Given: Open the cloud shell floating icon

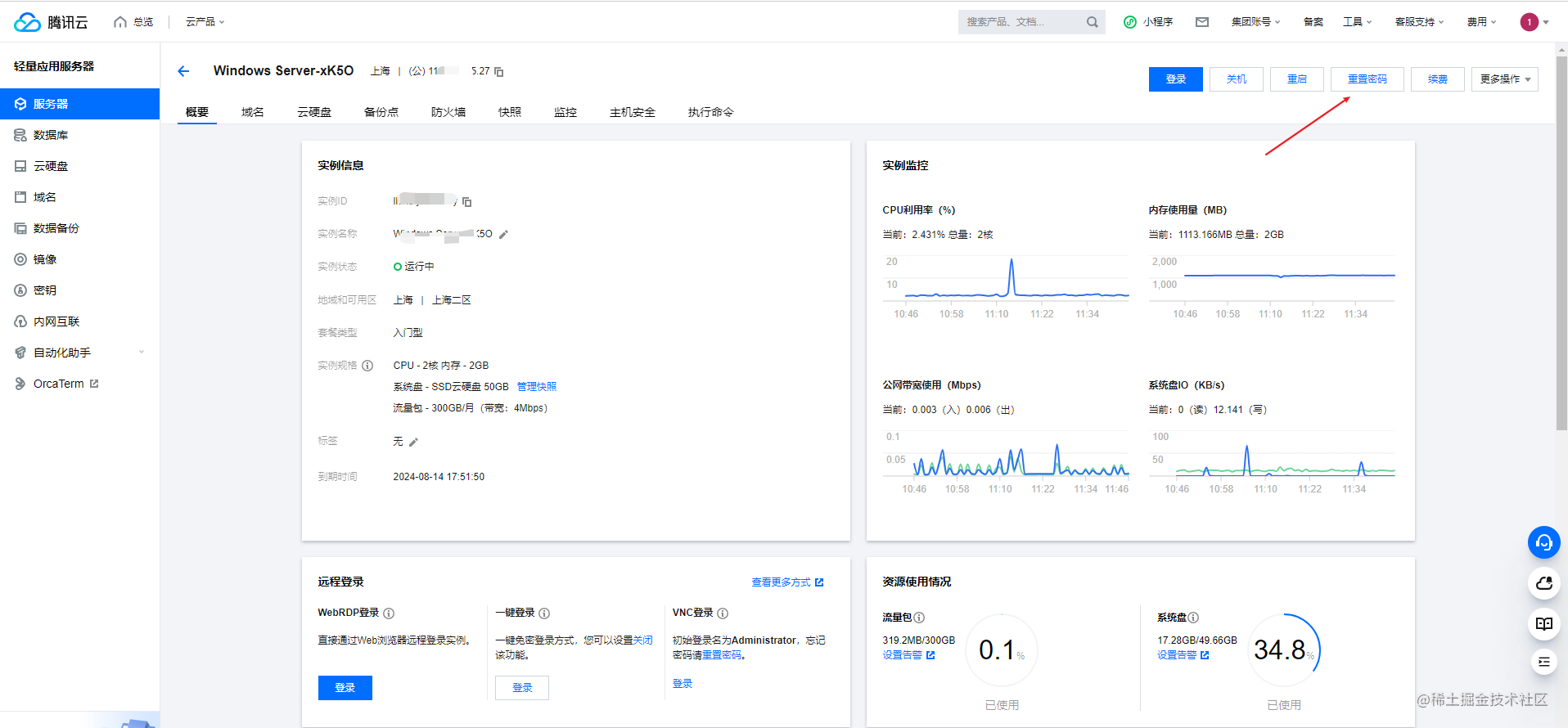Looking at the screenshot, I should (x=1544, y=583).
